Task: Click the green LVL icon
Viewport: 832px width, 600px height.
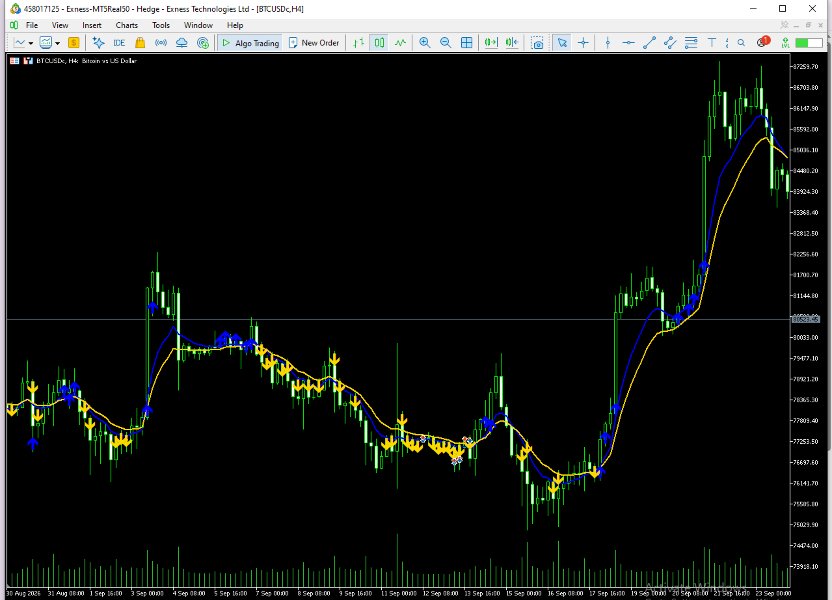Action: tap(785, 42)
